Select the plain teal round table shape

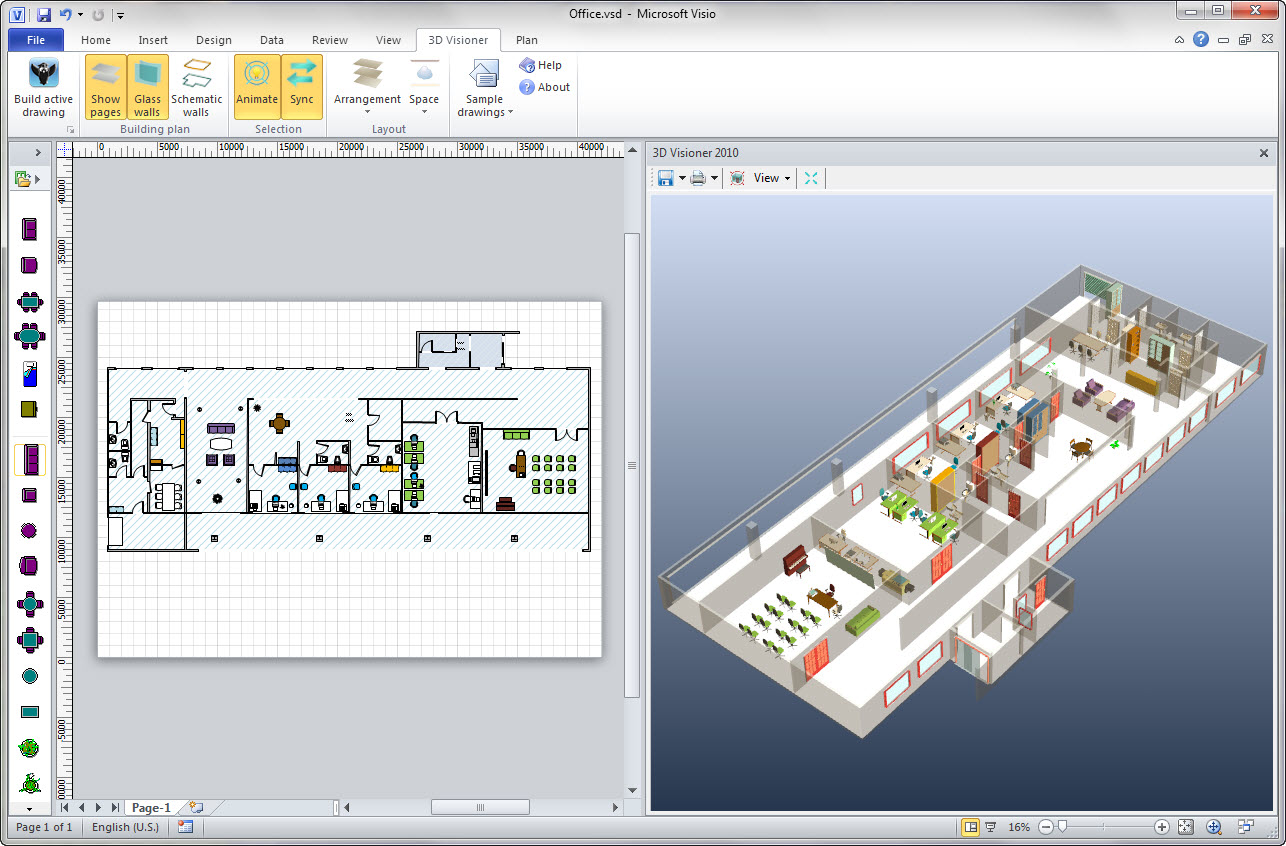pos(29,676)
